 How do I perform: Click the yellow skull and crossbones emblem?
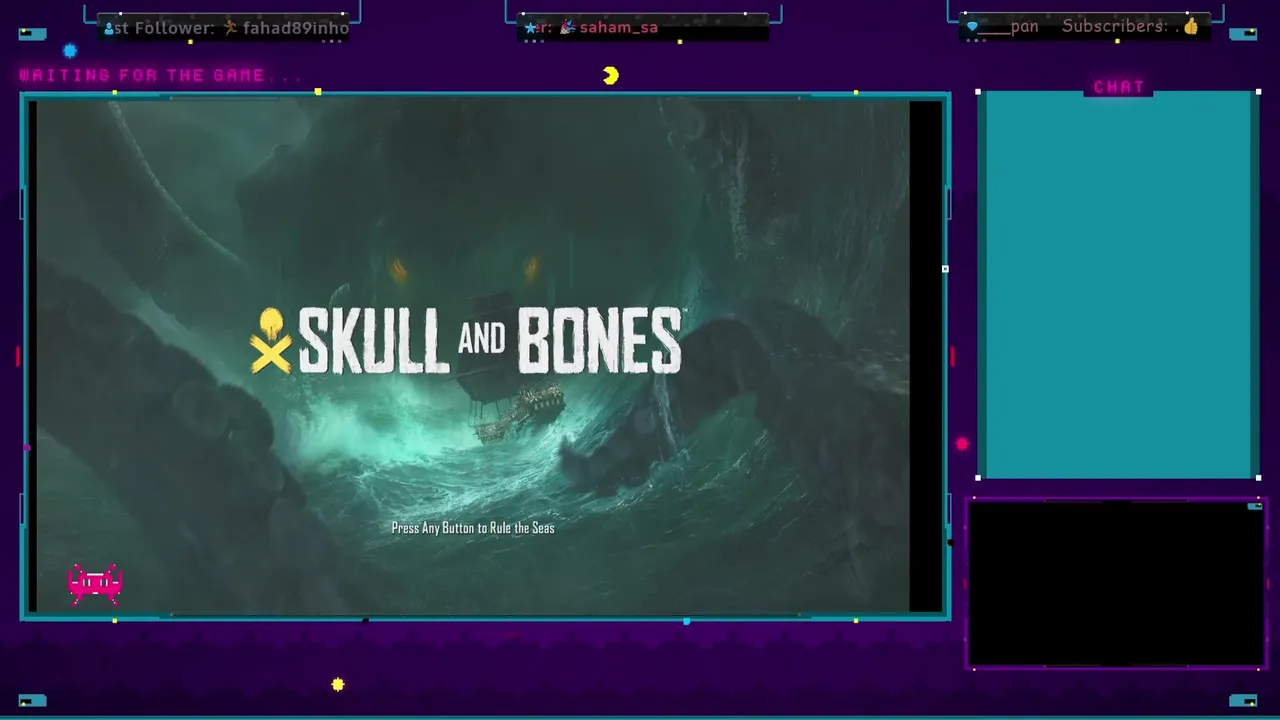[270, 342]
